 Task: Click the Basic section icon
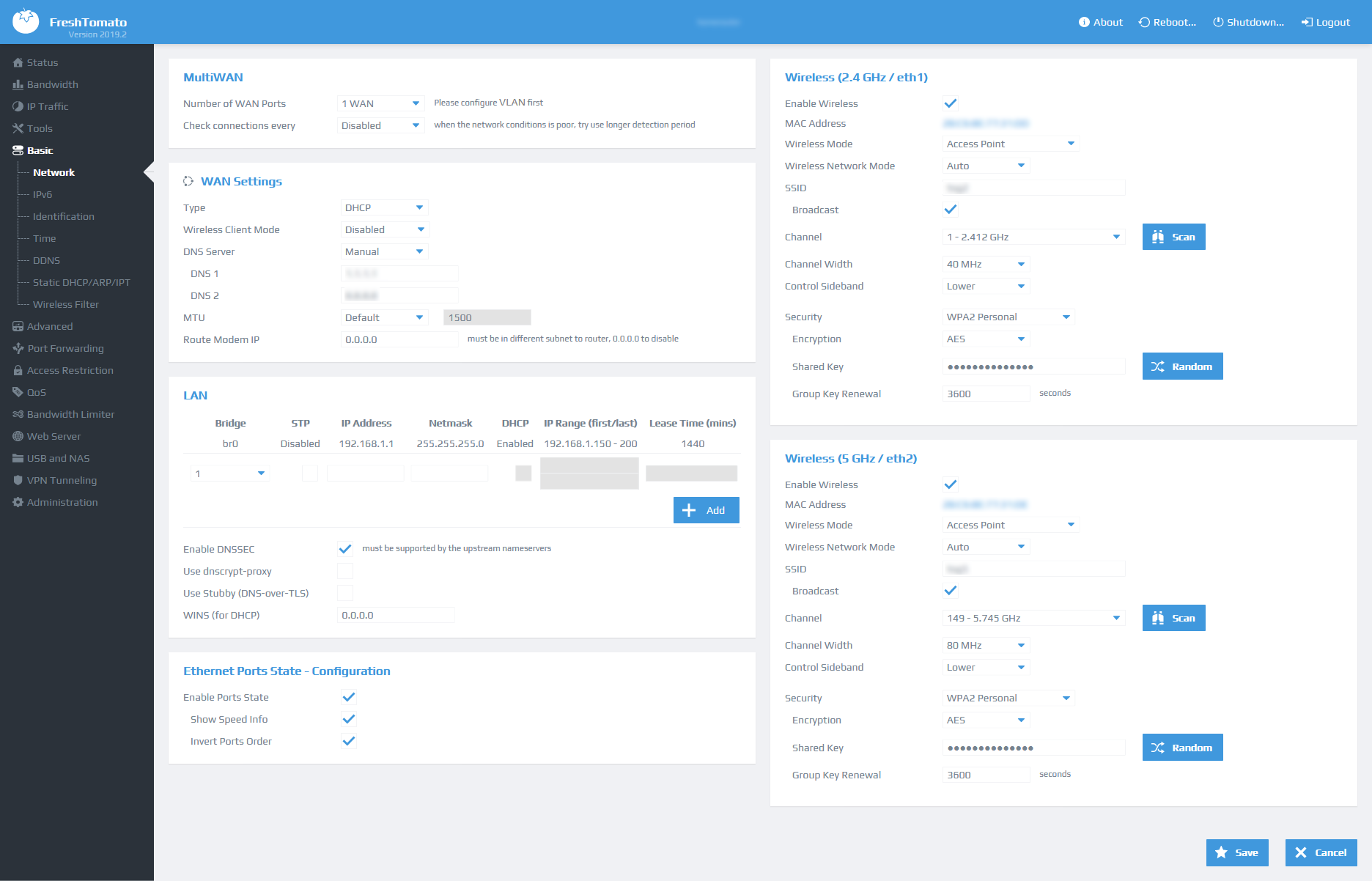[18, 150]
